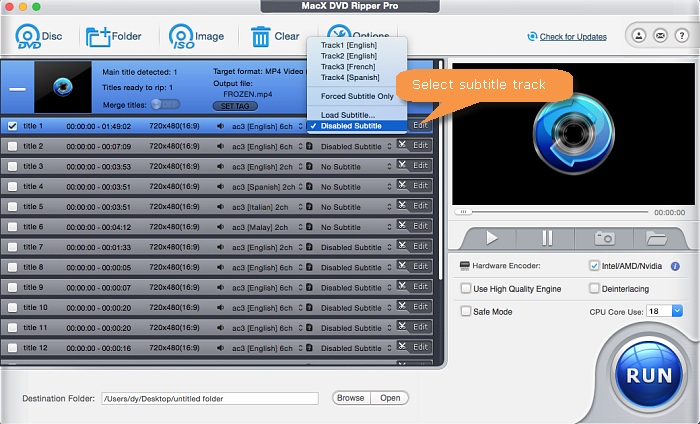The width and height of the screenshot is (700, 424).
Task: Click the audio speaker icon on the title 1 row
Action: (221, 126)
